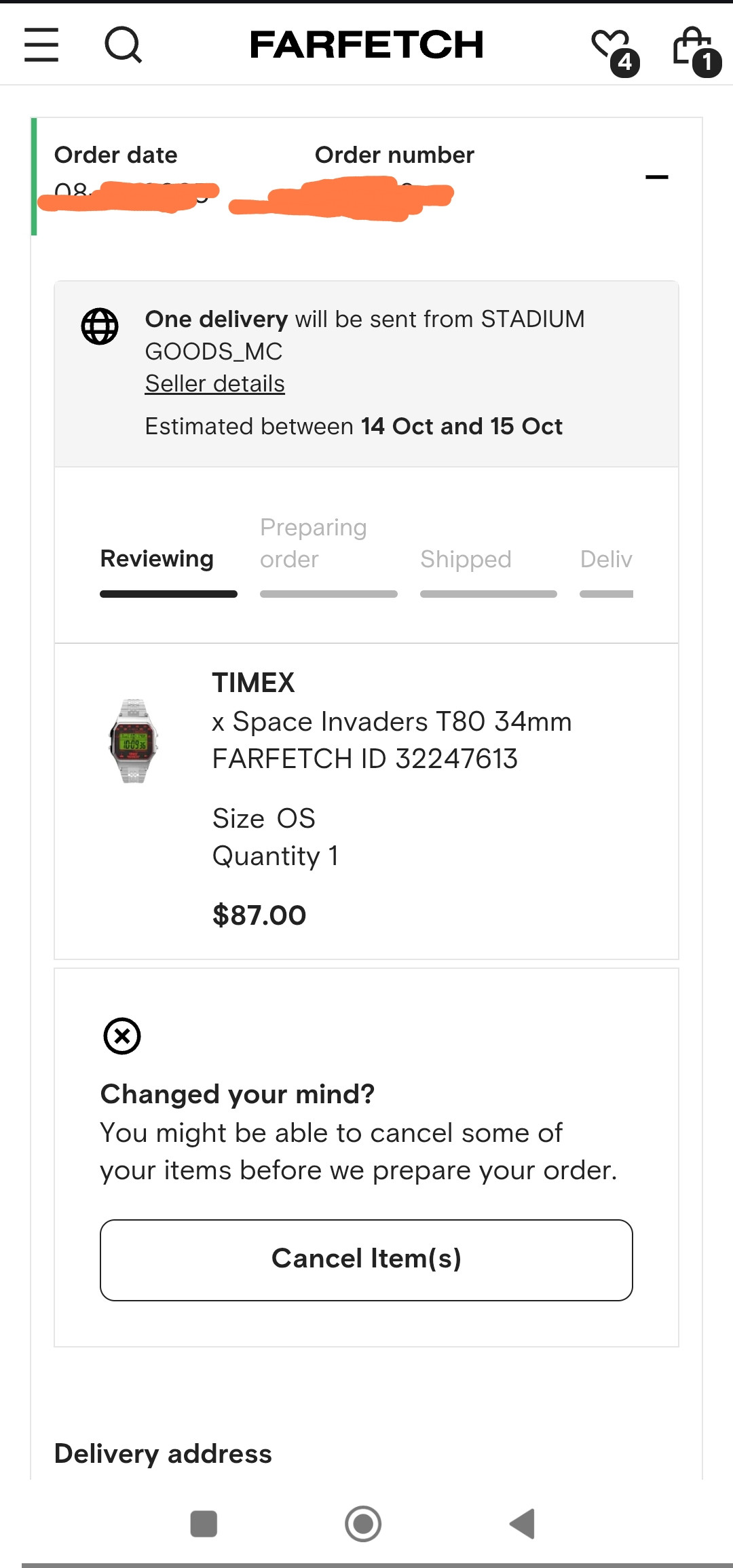The width and height of the screenshot is (733, 1568).
Task: Click the Reviewing progress bar segment
Action: click(x=168, y=594)
